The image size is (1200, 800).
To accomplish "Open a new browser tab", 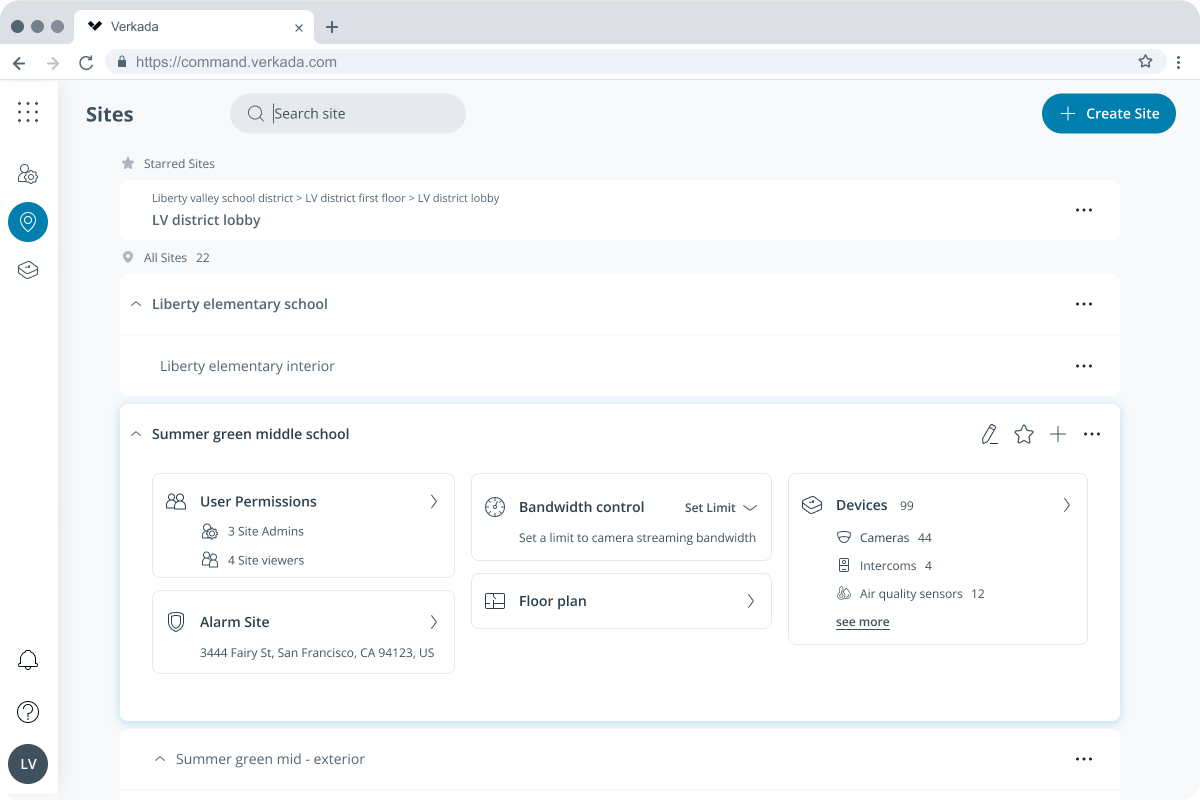I will point(332,27).
